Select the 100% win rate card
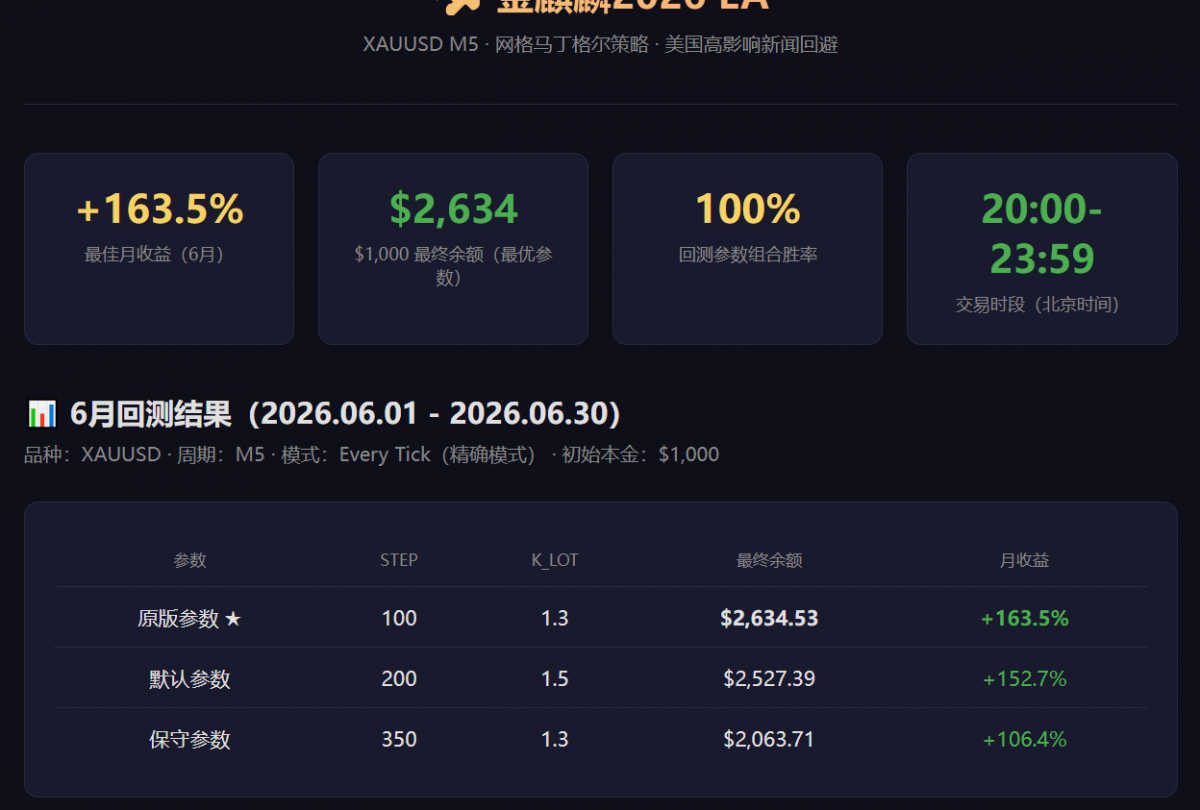 [747, 249]
